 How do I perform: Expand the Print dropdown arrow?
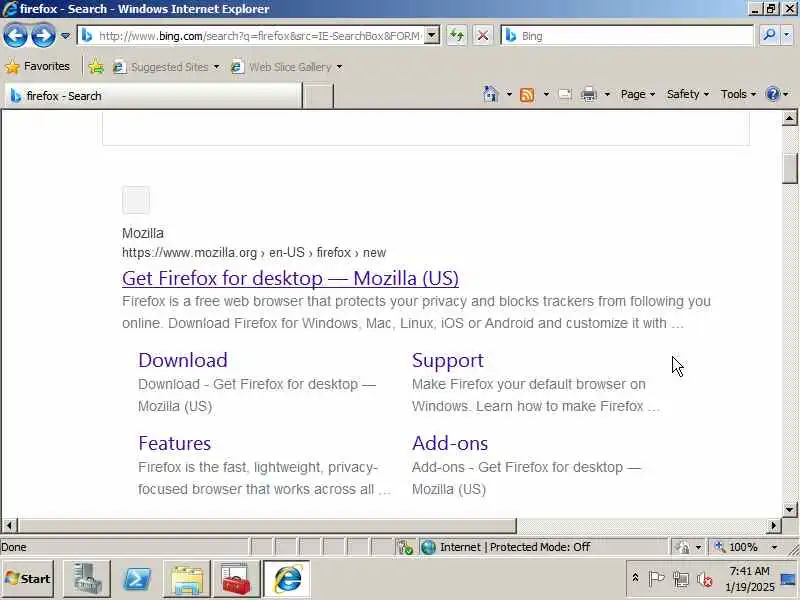(x=607, y=94)
